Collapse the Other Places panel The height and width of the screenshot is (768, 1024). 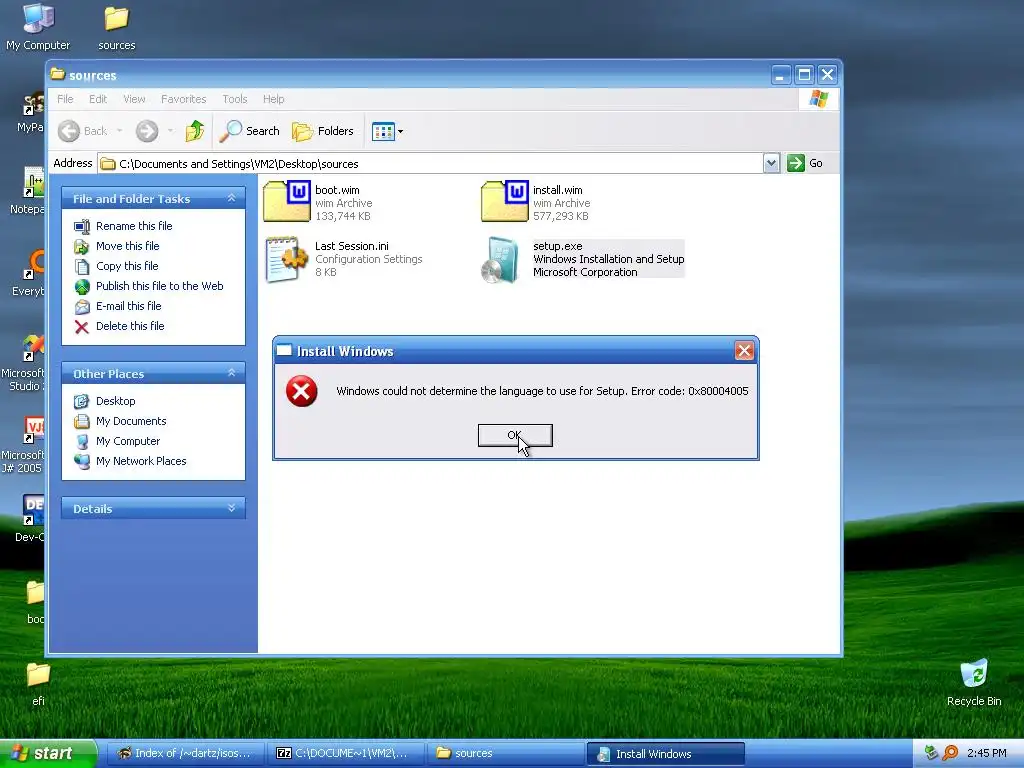pyautogui.click(x=231, y=373)
